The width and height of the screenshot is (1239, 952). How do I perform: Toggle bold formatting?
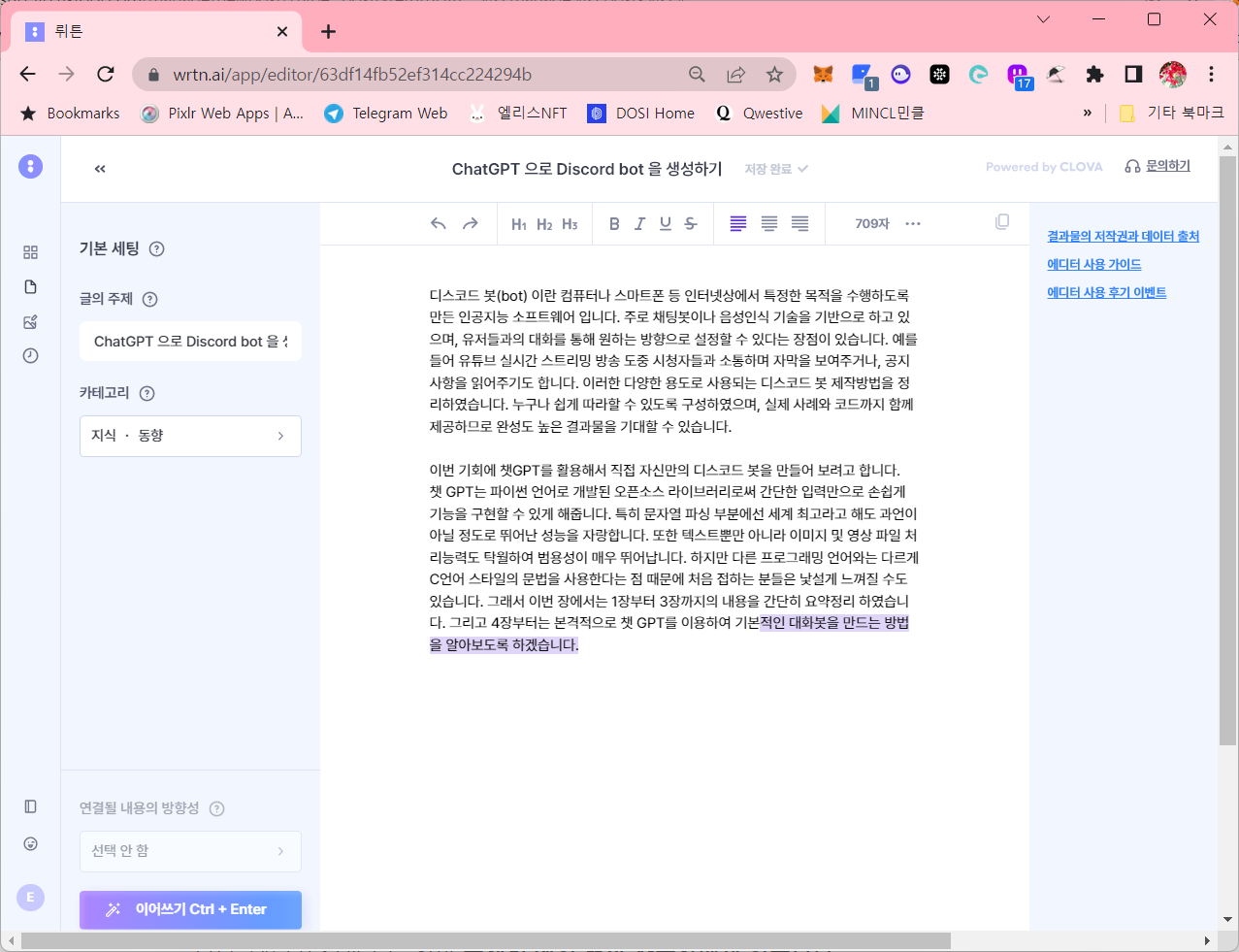614,223
